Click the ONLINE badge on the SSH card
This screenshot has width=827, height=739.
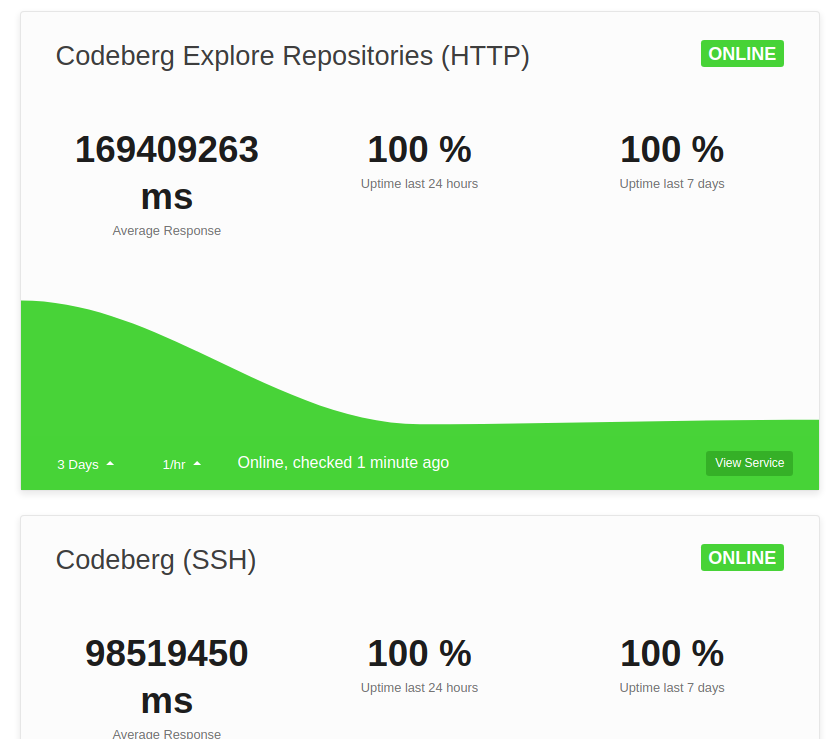click(742, 557)
